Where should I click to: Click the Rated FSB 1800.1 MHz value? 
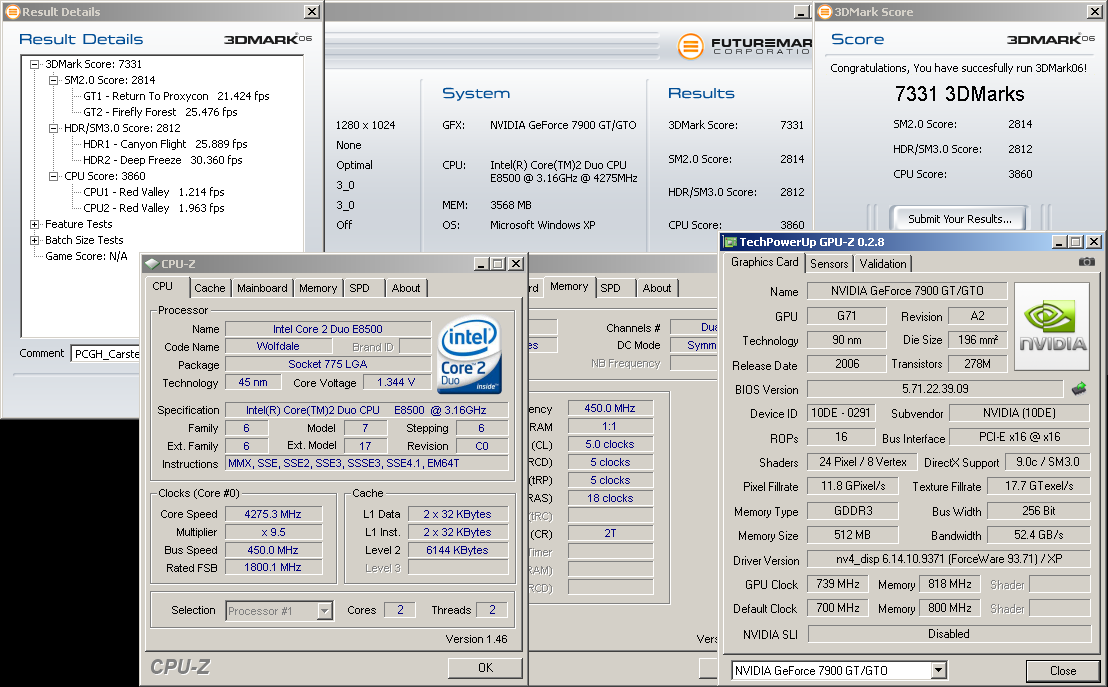tap(273, 568)
